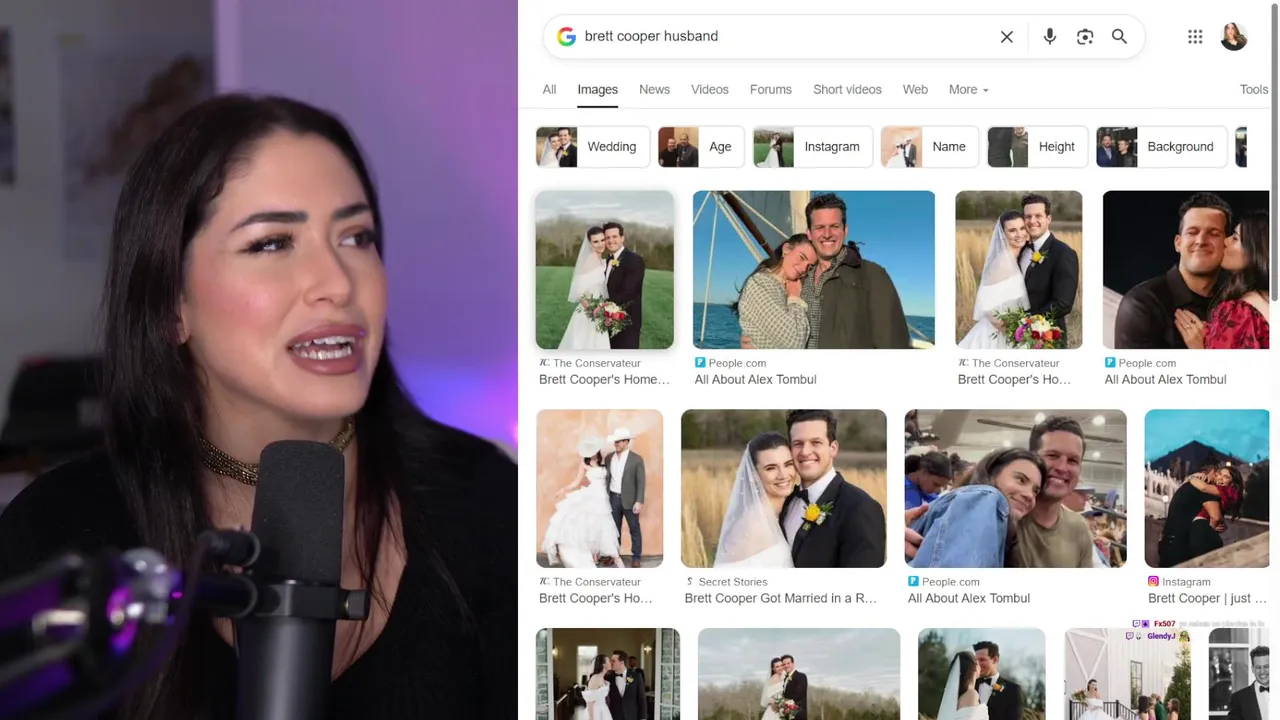Open the sailboat couple photo from People.com

pos(813,270)
